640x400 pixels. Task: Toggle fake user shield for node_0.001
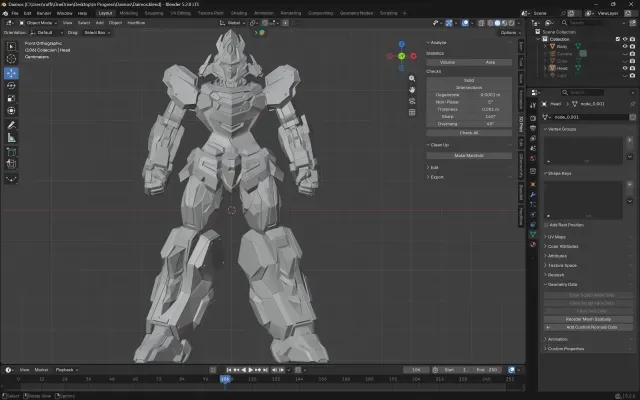632,117
